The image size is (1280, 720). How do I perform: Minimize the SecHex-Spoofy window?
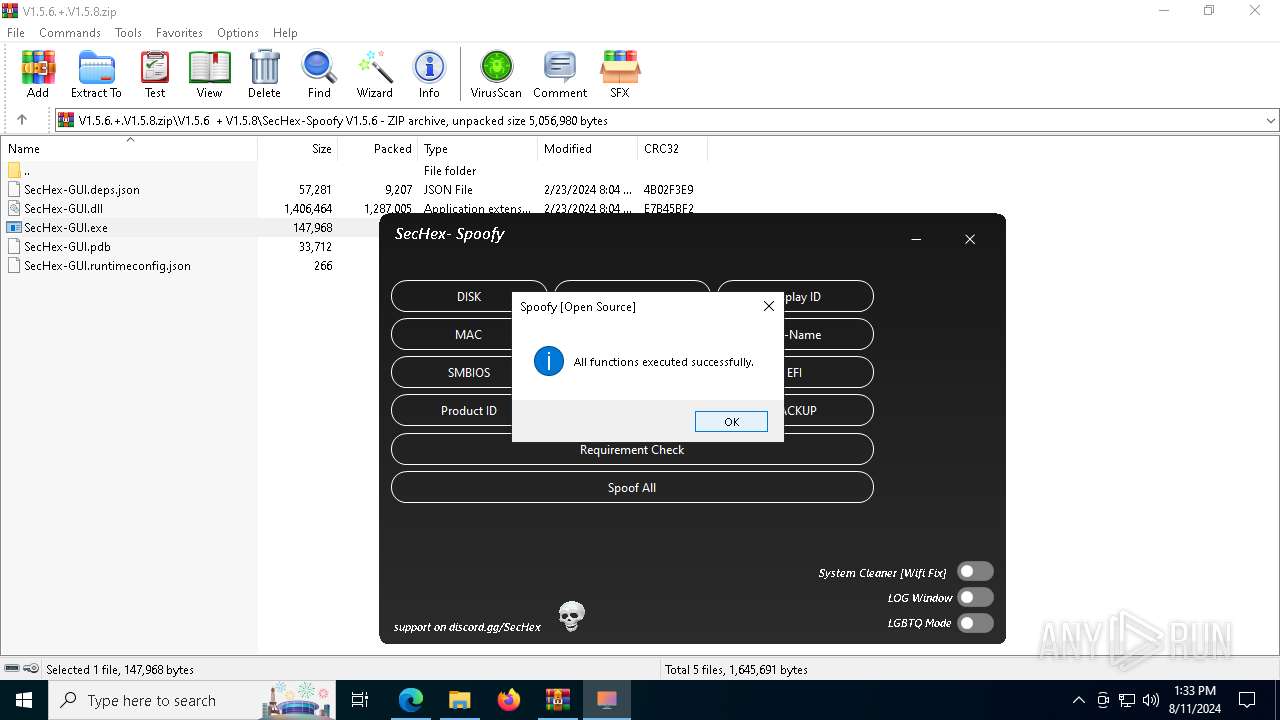click(x=917, y=239)
